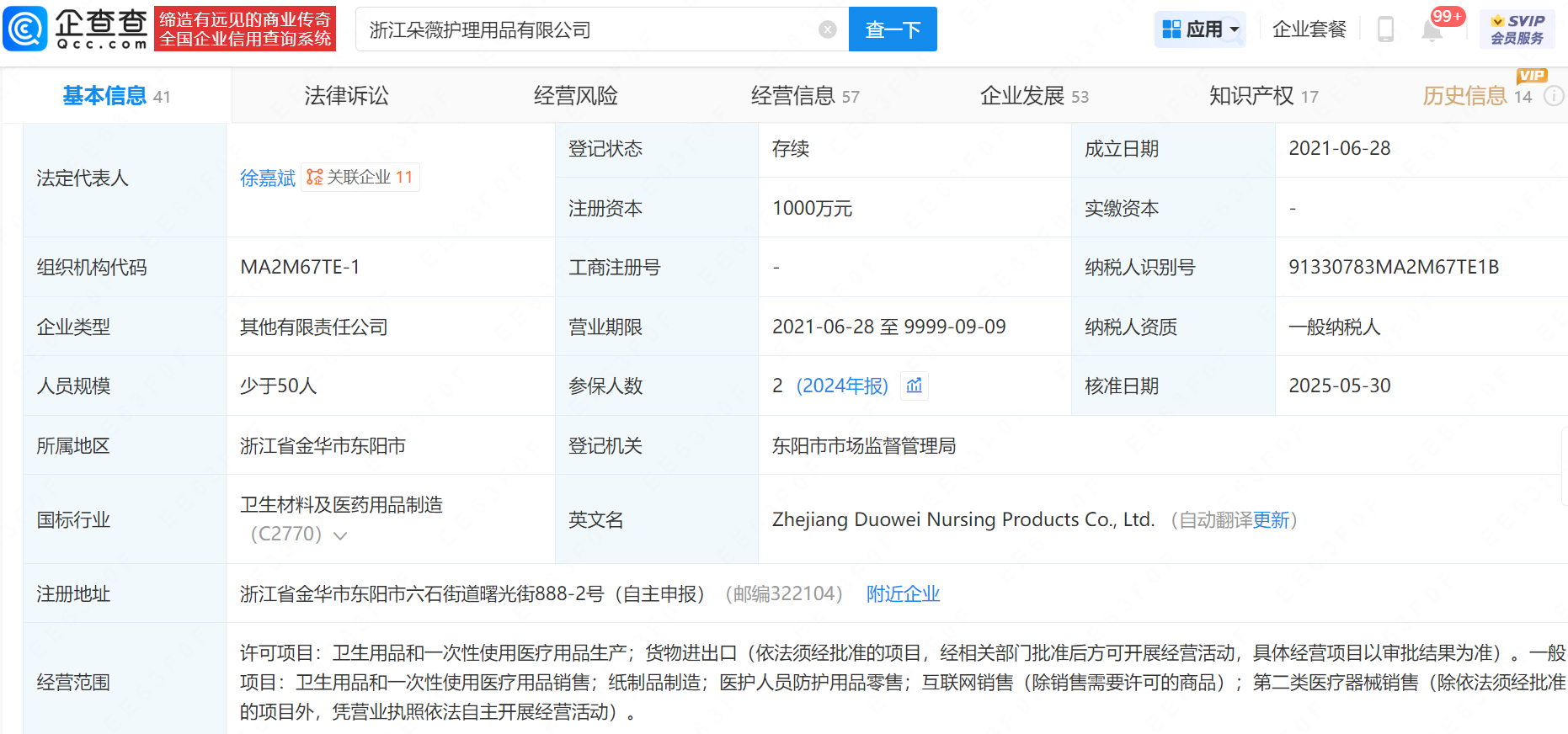Viewport: 1568px width, 734px height.
Task: Select region 浙江省金华市东阳市 value
Action: pyautogui.click(x=323, y=445)
